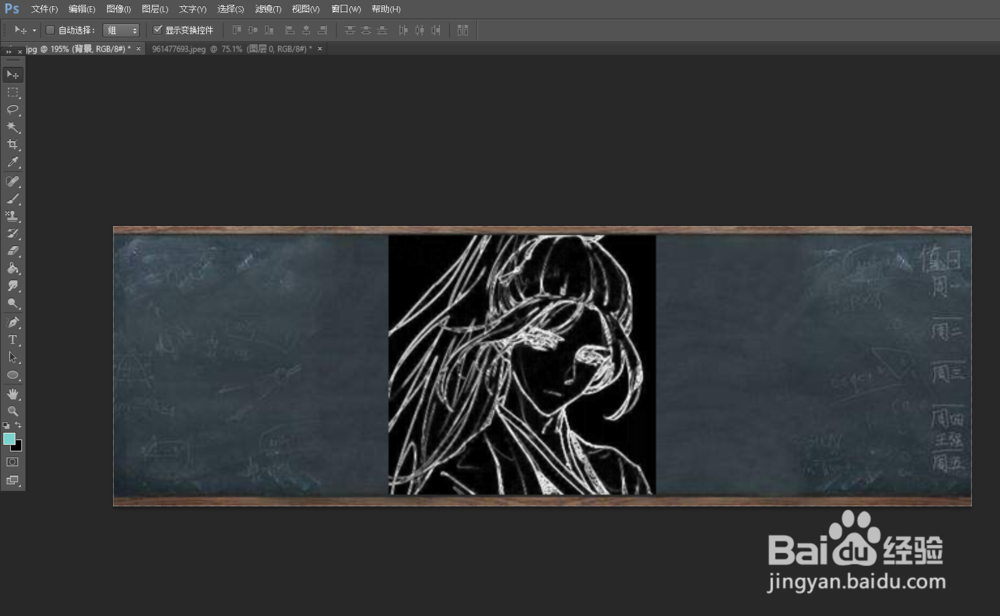The image size is (1000, 616).
Task: Select the Smudge tool
Action: (x=13, y=286)
